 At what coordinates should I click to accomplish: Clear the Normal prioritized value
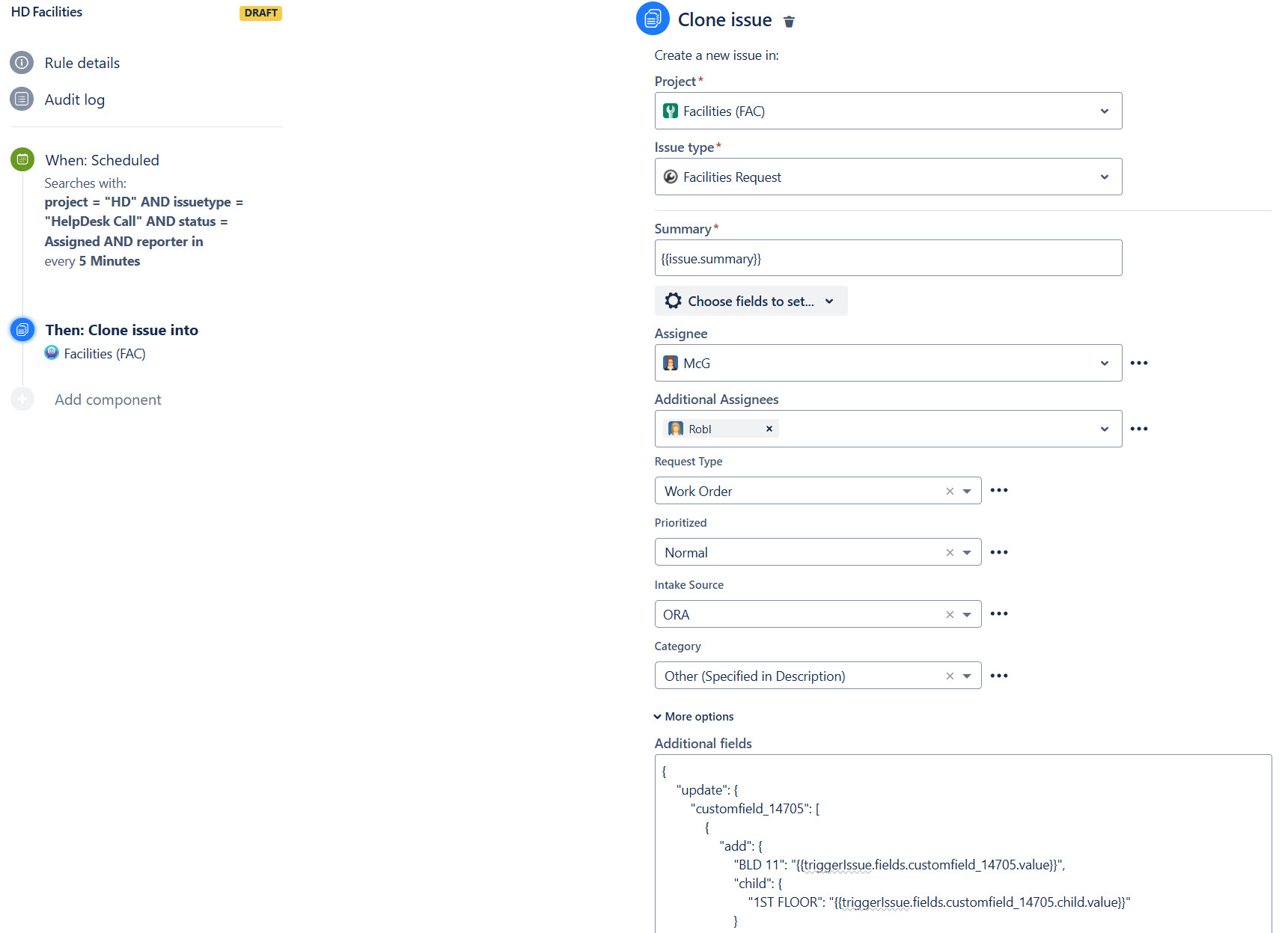950,552
